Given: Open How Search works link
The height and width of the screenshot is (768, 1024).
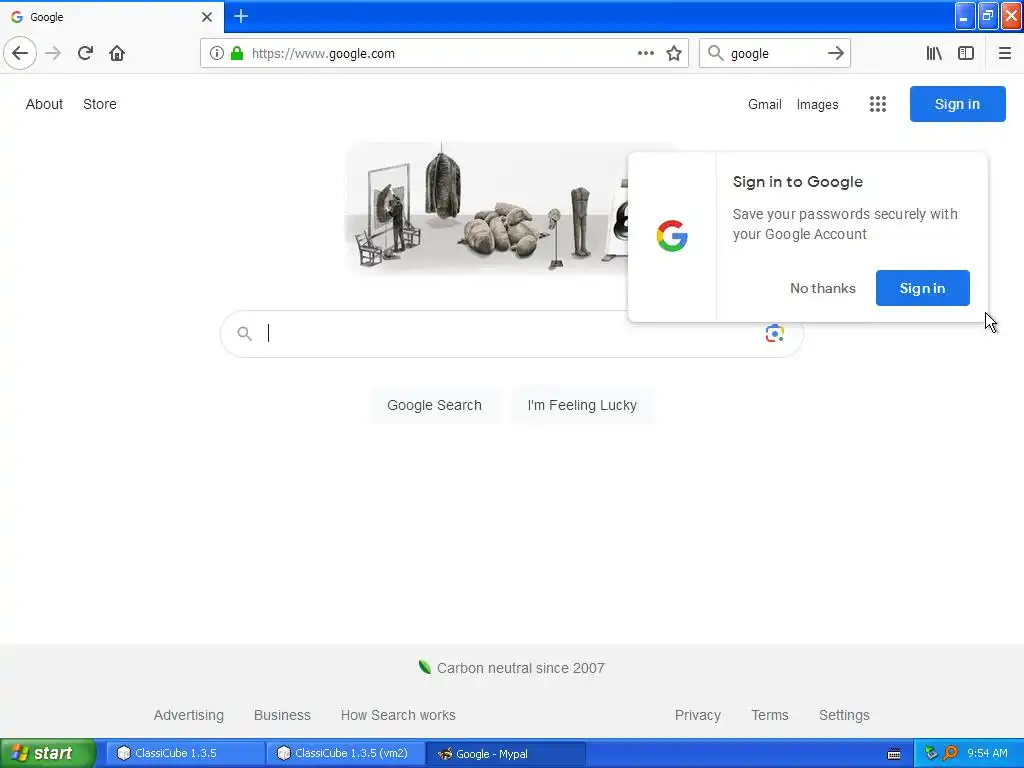Looking at the screenshot, I should point(398,715).
